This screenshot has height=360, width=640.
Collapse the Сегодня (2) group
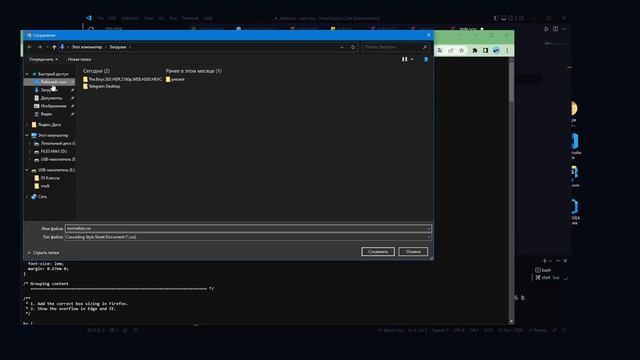point(96,71)
